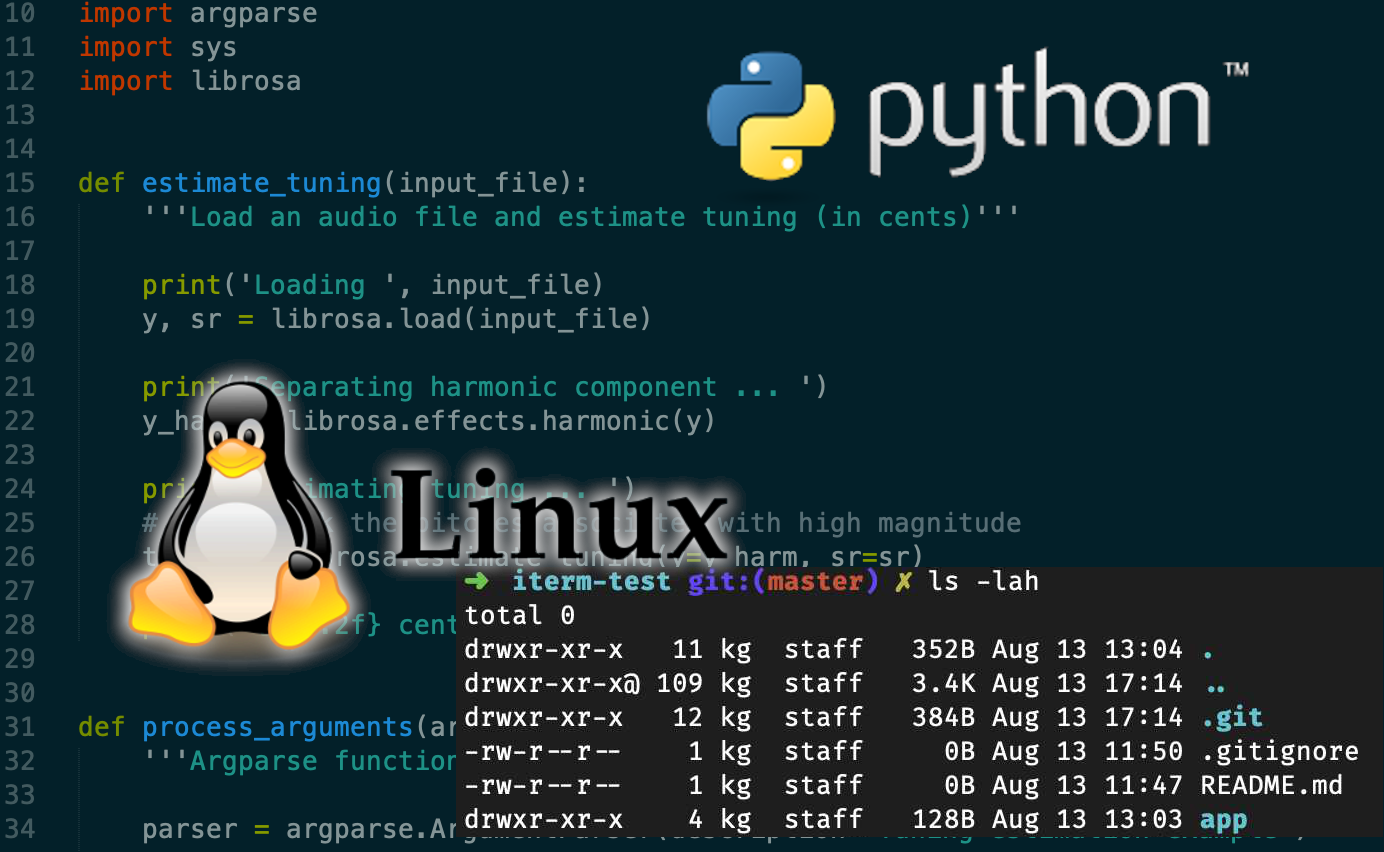Click line number 31 in the gutter
Image resolution: width=1384 pixels, height=852 pixels.
(20, 727)
